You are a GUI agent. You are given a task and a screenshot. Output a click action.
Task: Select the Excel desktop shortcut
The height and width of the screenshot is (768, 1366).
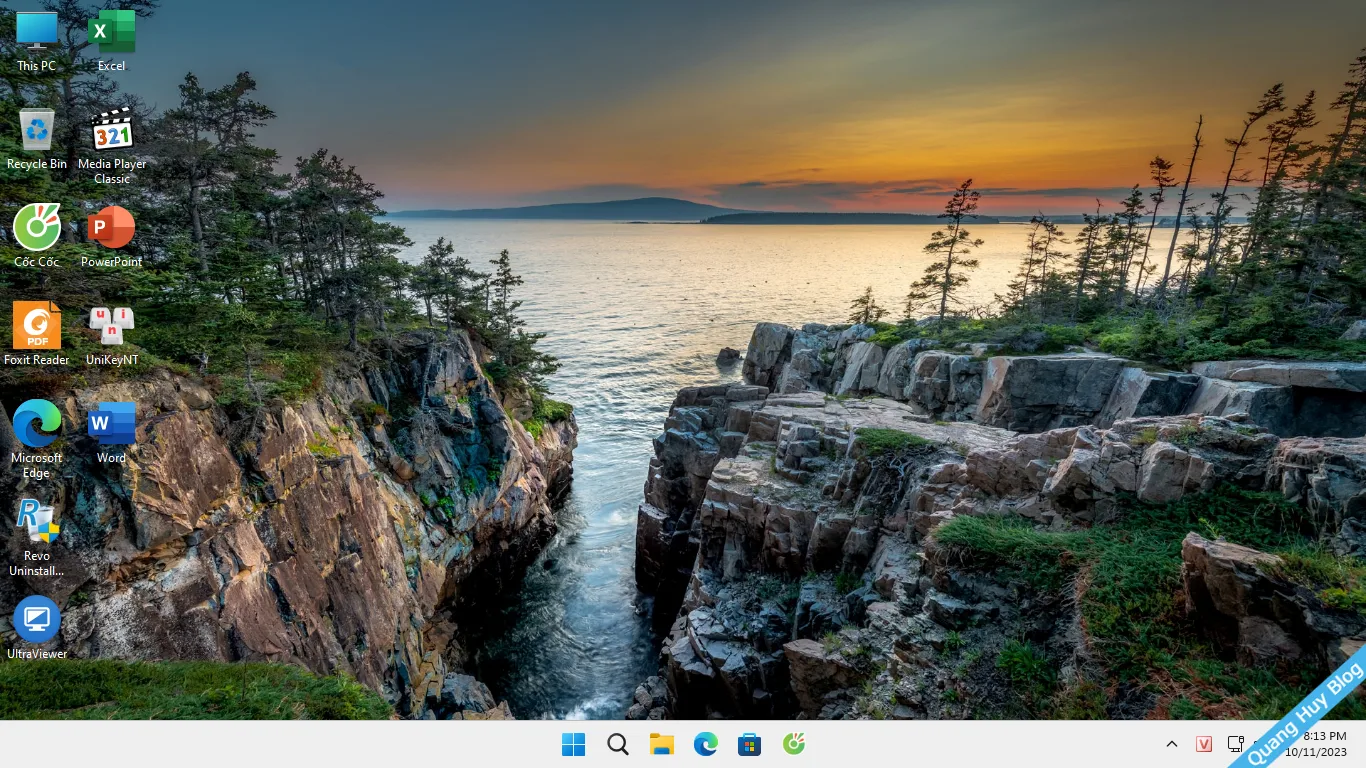tap(112, 41)
